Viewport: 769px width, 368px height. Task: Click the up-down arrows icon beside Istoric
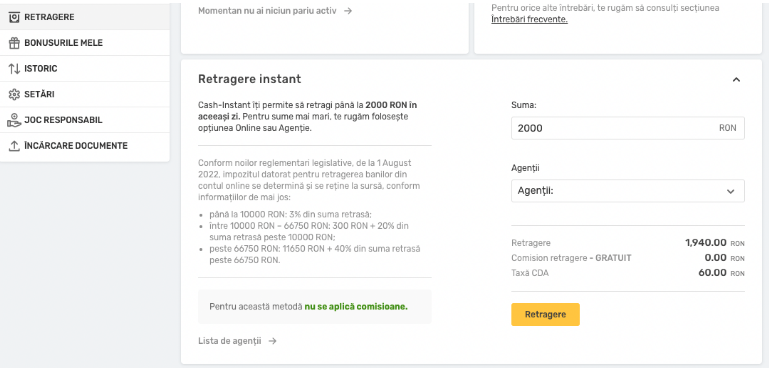(x=14, y=69)
